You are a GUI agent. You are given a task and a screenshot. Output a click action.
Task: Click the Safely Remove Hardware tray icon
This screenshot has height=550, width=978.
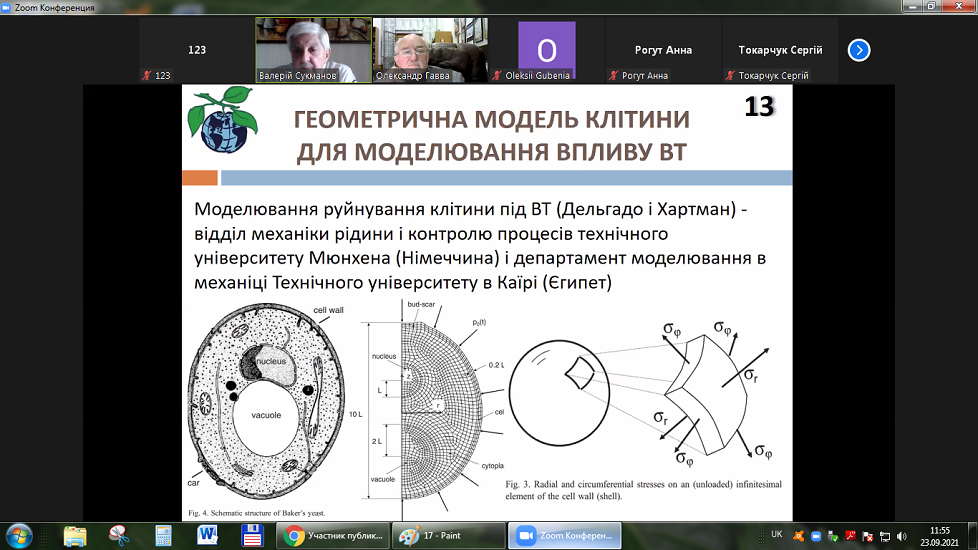click(x=833, y=536)
